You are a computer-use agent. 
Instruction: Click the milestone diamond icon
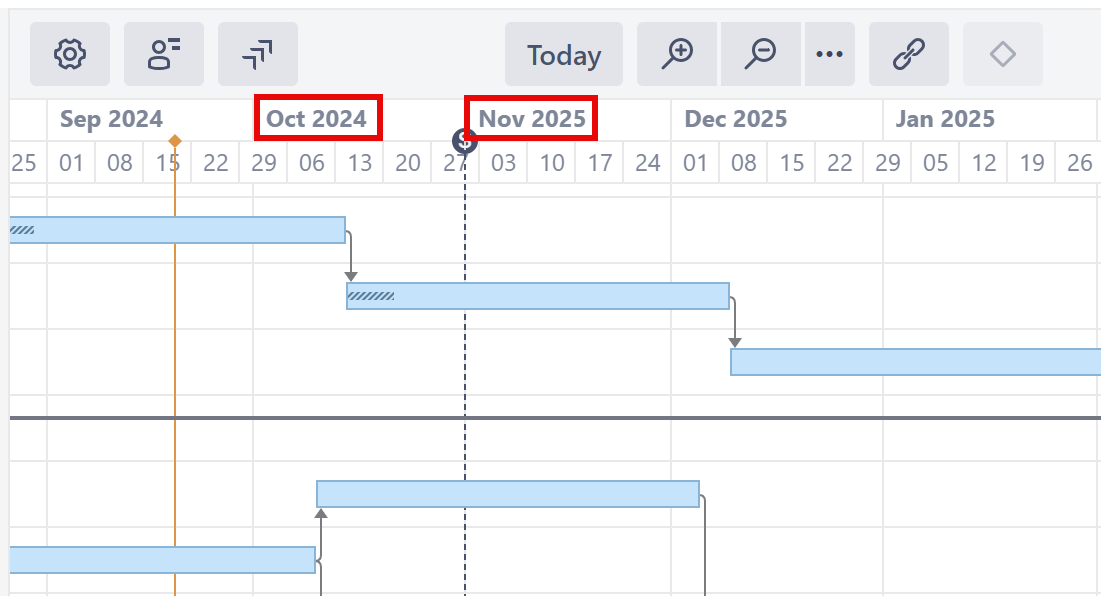tap(1003, 55)
